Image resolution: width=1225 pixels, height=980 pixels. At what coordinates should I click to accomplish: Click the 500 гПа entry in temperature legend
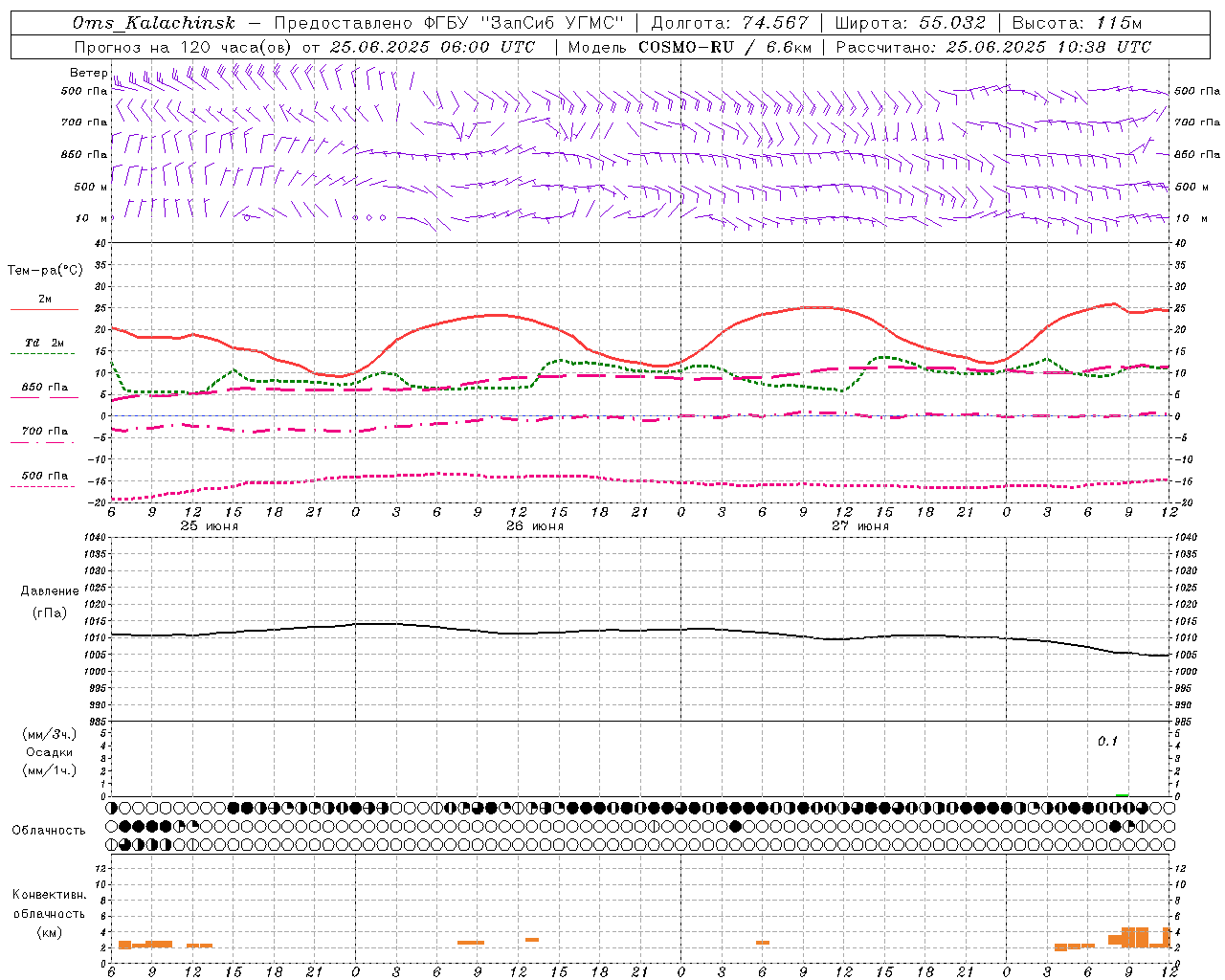click(x=44, y=475)
